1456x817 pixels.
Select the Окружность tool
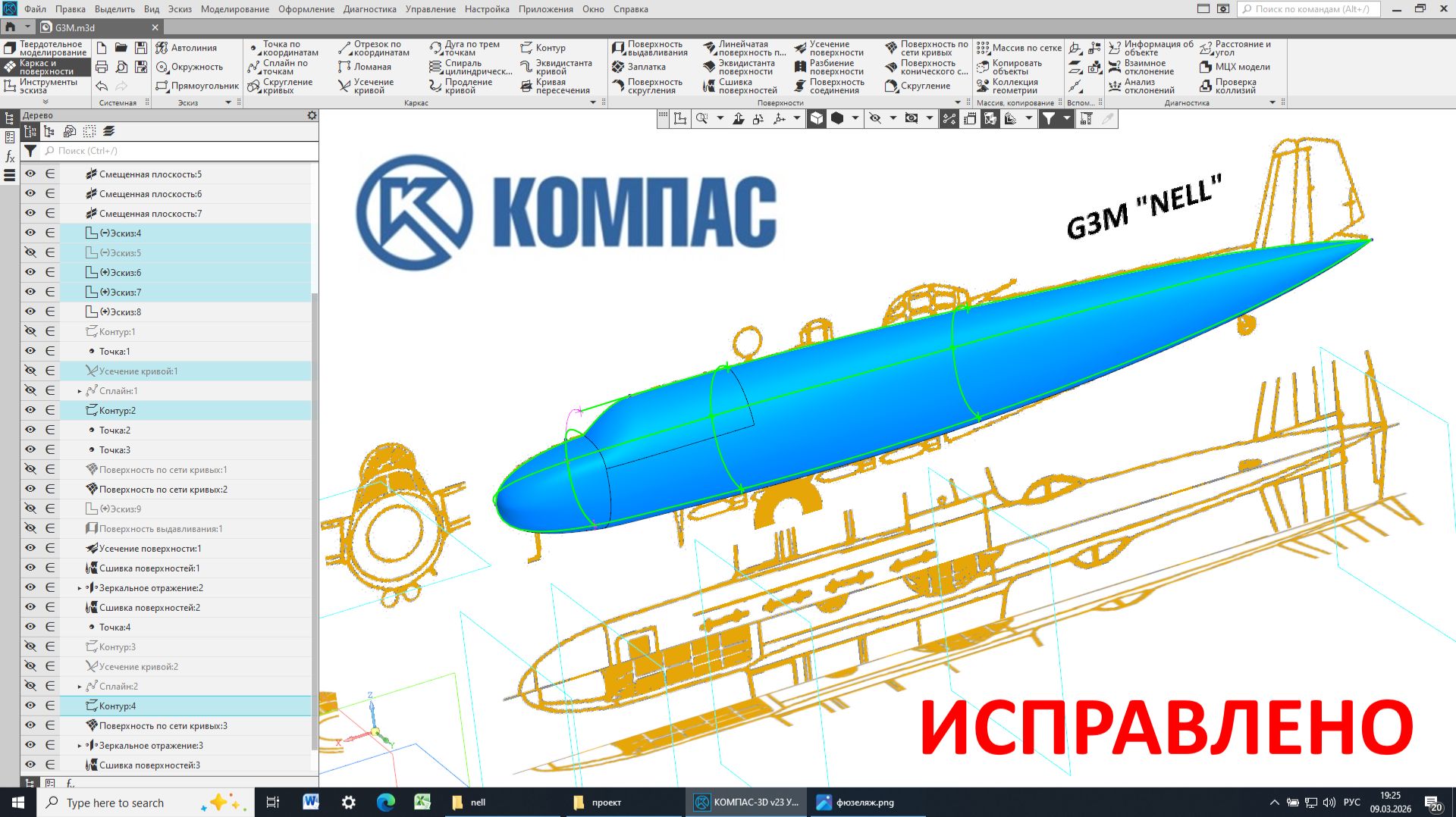(190, 67)
